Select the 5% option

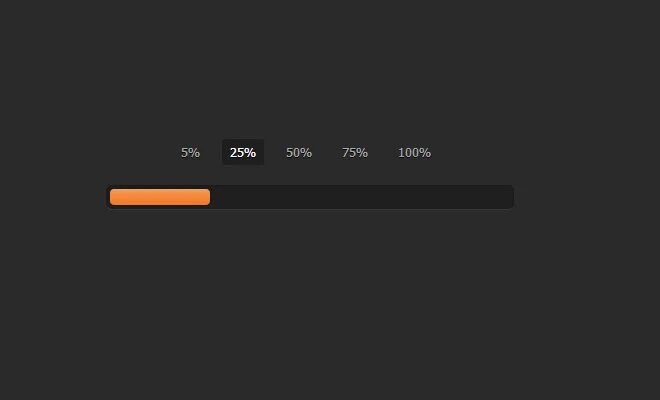(190, 152)
